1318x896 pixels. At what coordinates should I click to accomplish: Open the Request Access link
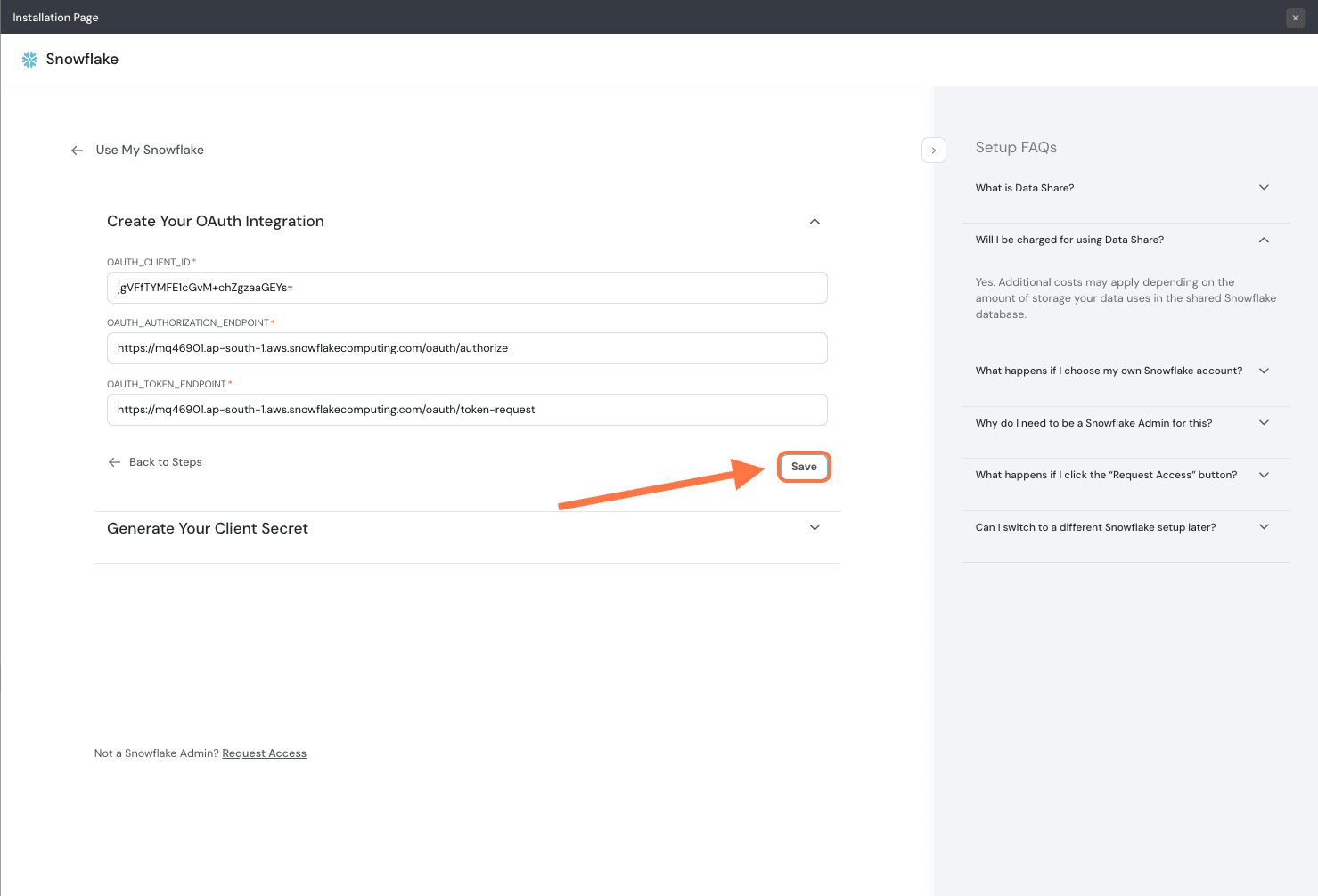[264, 753]
